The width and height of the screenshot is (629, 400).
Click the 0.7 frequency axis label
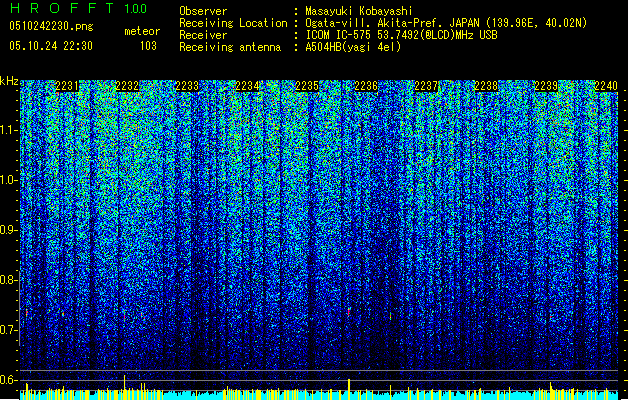(9, 330)
